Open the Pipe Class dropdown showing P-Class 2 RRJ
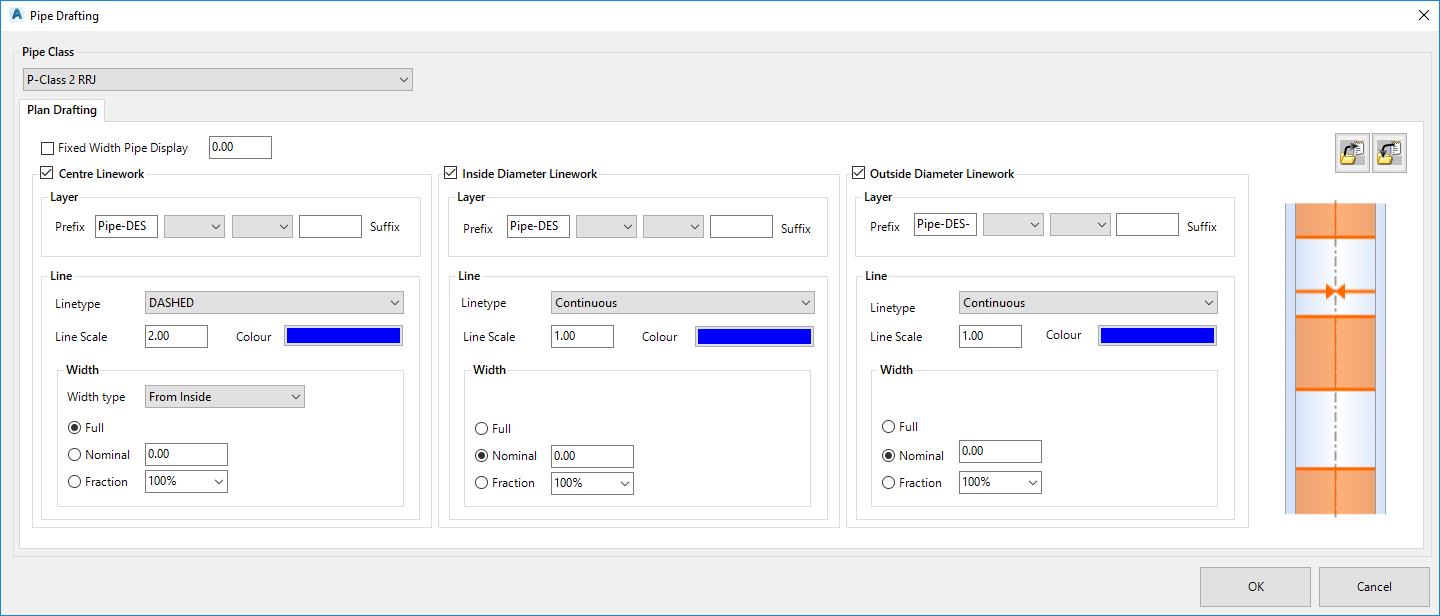The image size is (1440, 616). 217,80
